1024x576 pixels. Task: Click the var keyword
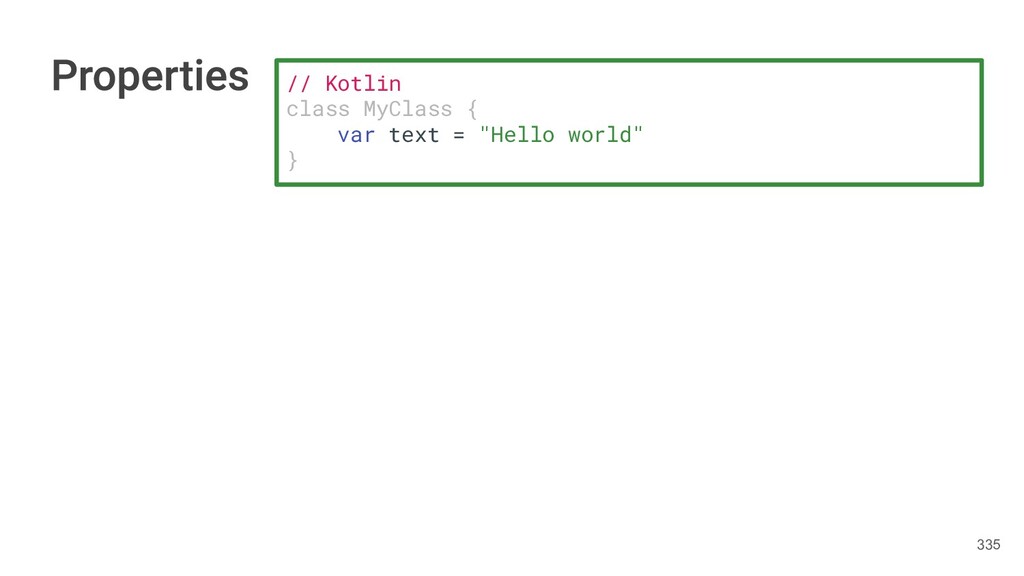[356, 134]
